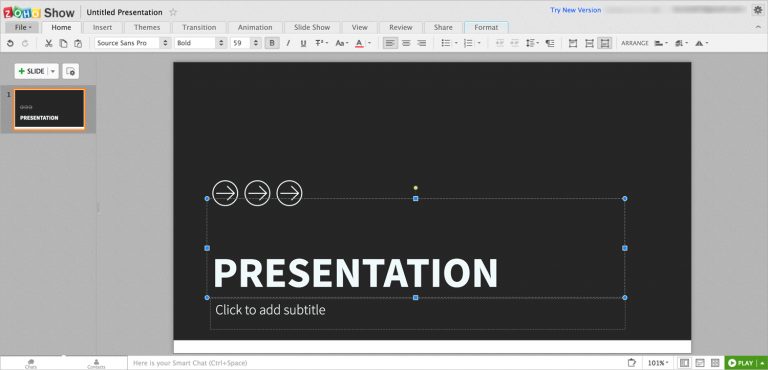The height and width of the screenshot is (370, 768).
Task: Apply numbered list
Action: [x=468, y=43]
